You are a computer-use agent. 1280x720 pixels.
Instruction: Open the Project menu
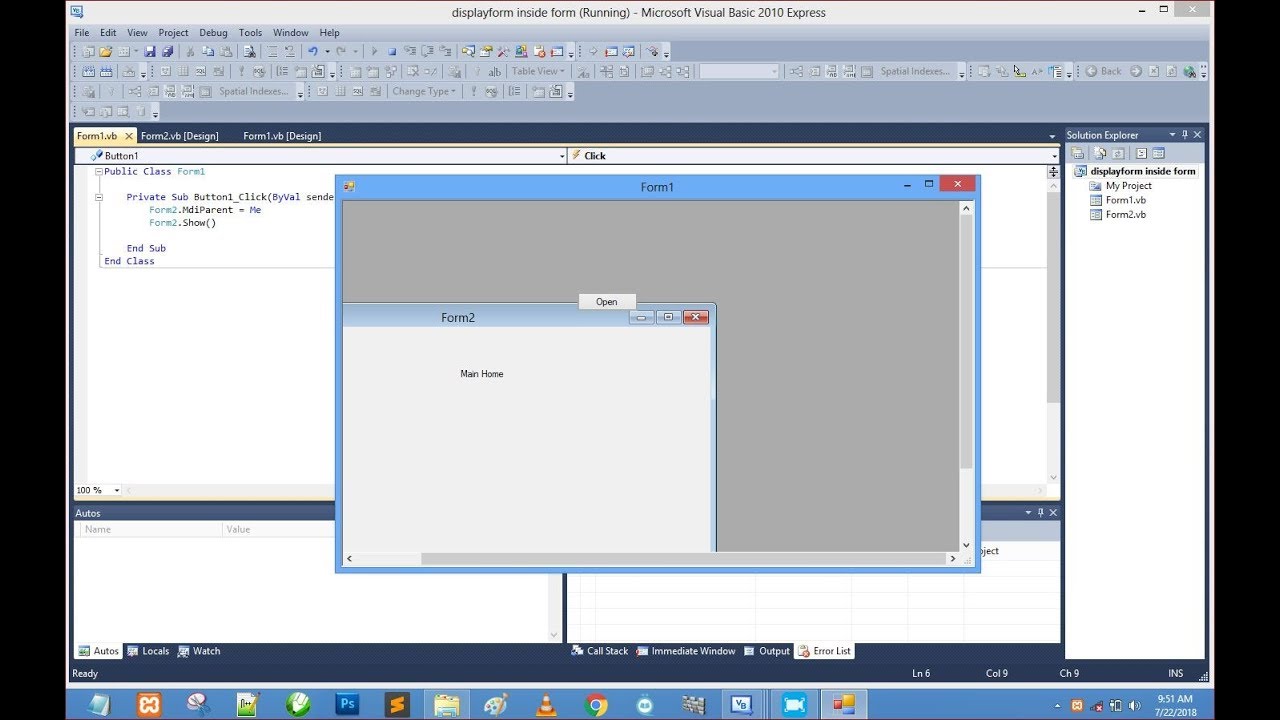coord(173,33)
